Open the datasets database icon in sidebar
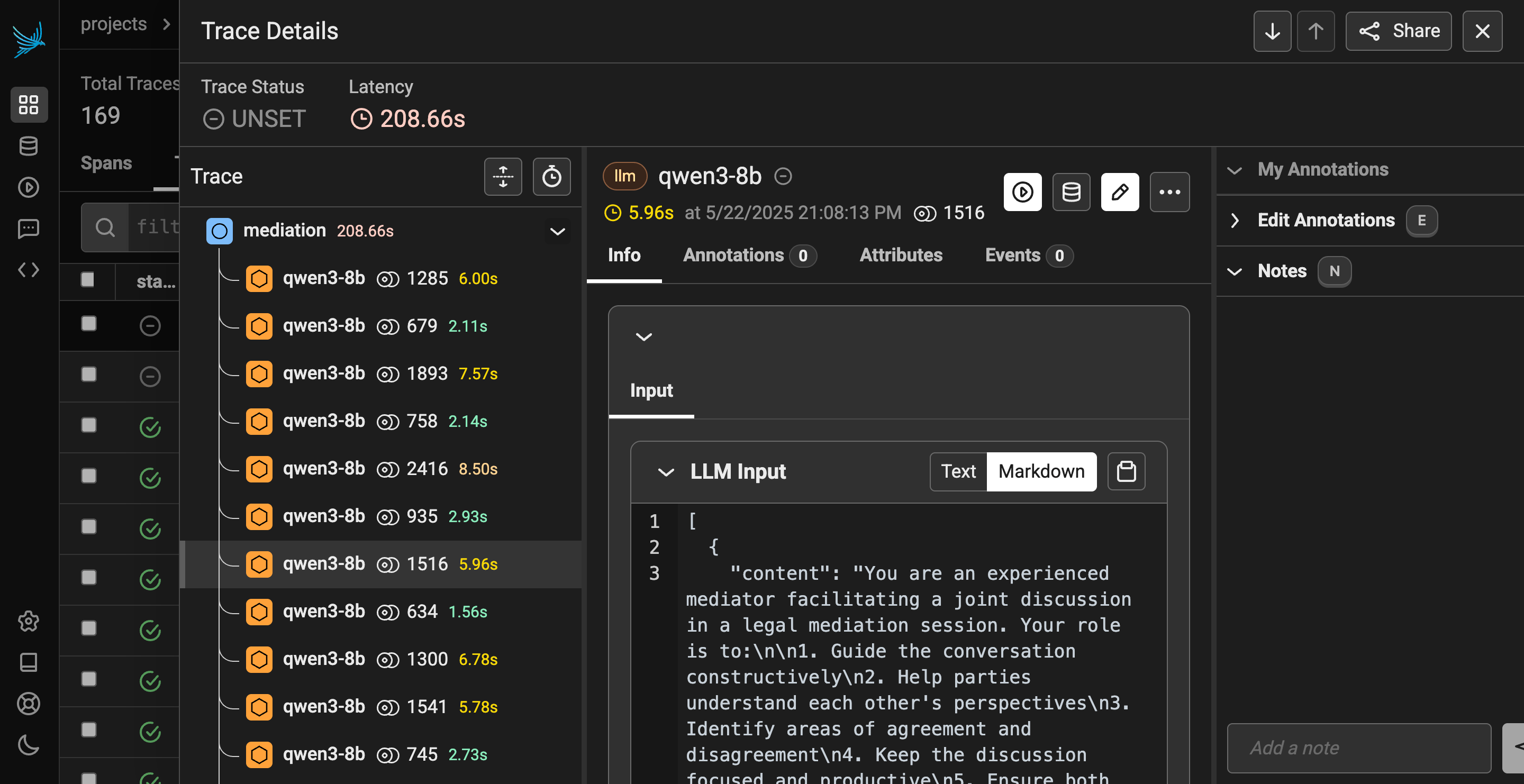Viewport: 1524px width, 784px height. pyautogui.click(x=29, y=146)
